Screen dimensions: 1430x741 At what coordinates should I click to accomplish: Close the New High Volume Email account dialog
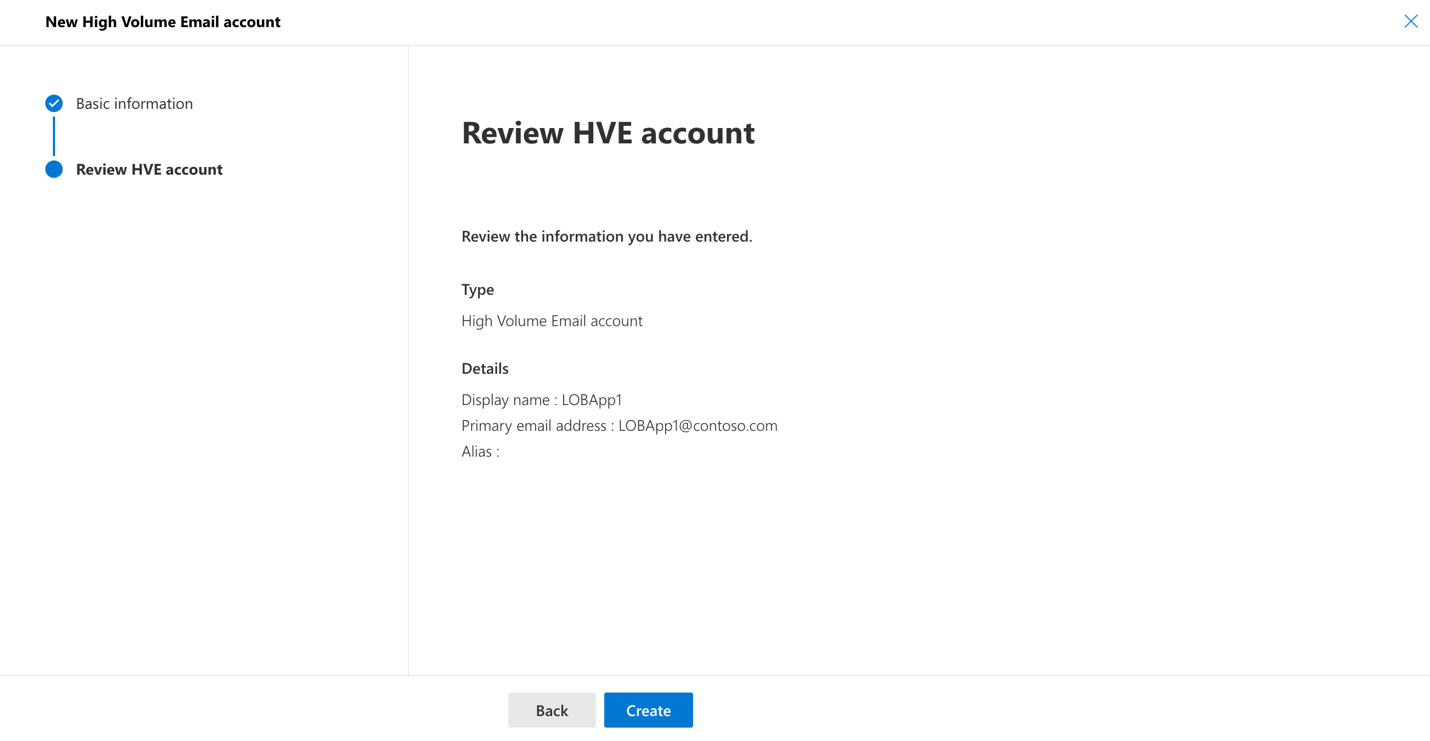pyautogui.click(x=1410, y=21)
